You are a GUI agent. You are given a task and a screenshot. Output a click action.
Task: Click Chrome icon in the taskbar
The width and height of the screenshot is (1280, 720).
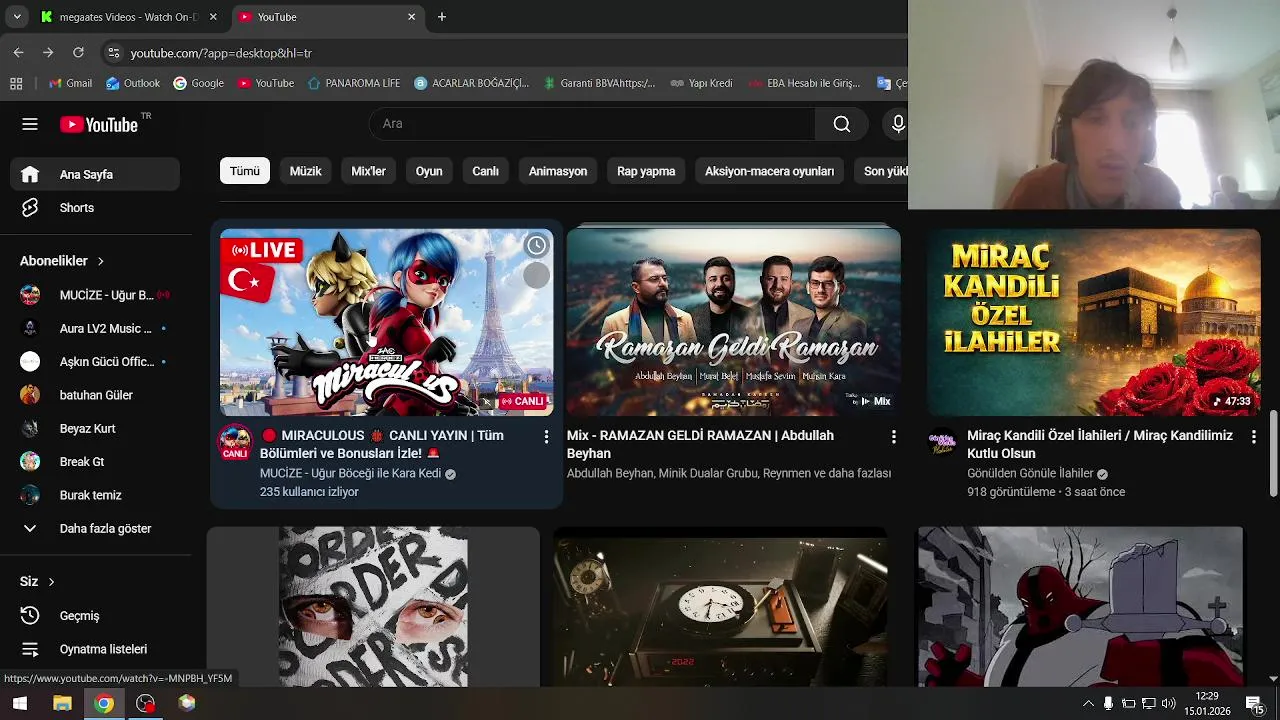point(104,703)
